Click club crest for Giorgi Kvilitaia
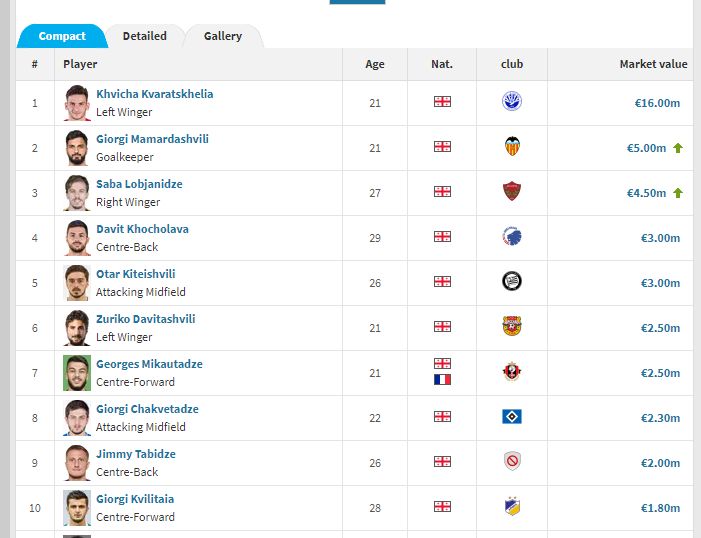Image resolution: width=701 pixels, height=538 pixels. coord(512,507)
